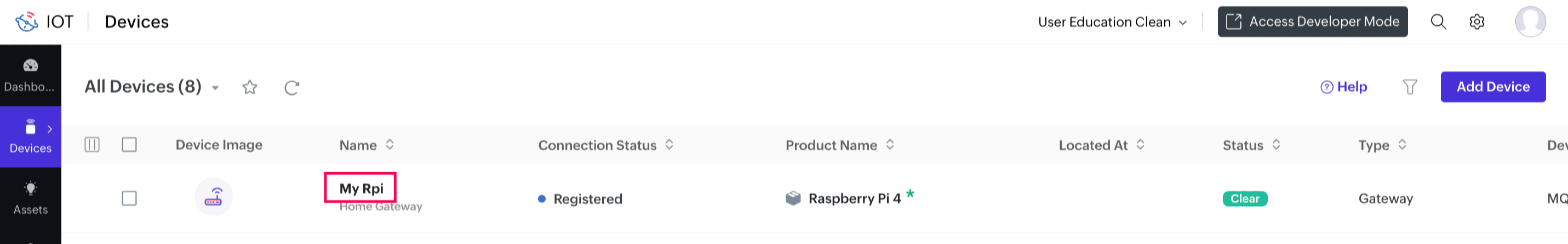This screenshot has height=244, width=1568.
Task: Click the user profile avatar
Action: tap(1530, 22)
